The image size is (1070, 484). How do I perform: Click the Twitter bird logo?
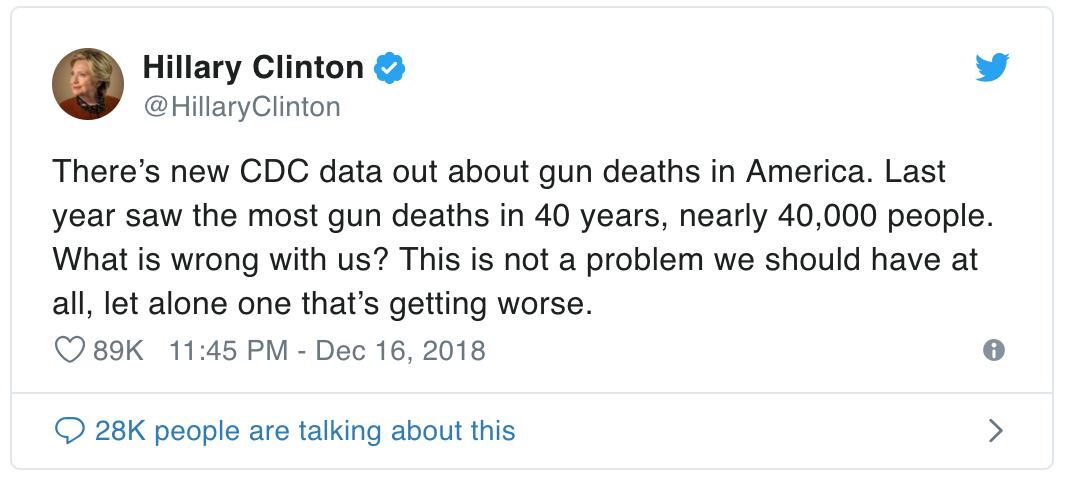pyautogui.click(x=993, y=67)
